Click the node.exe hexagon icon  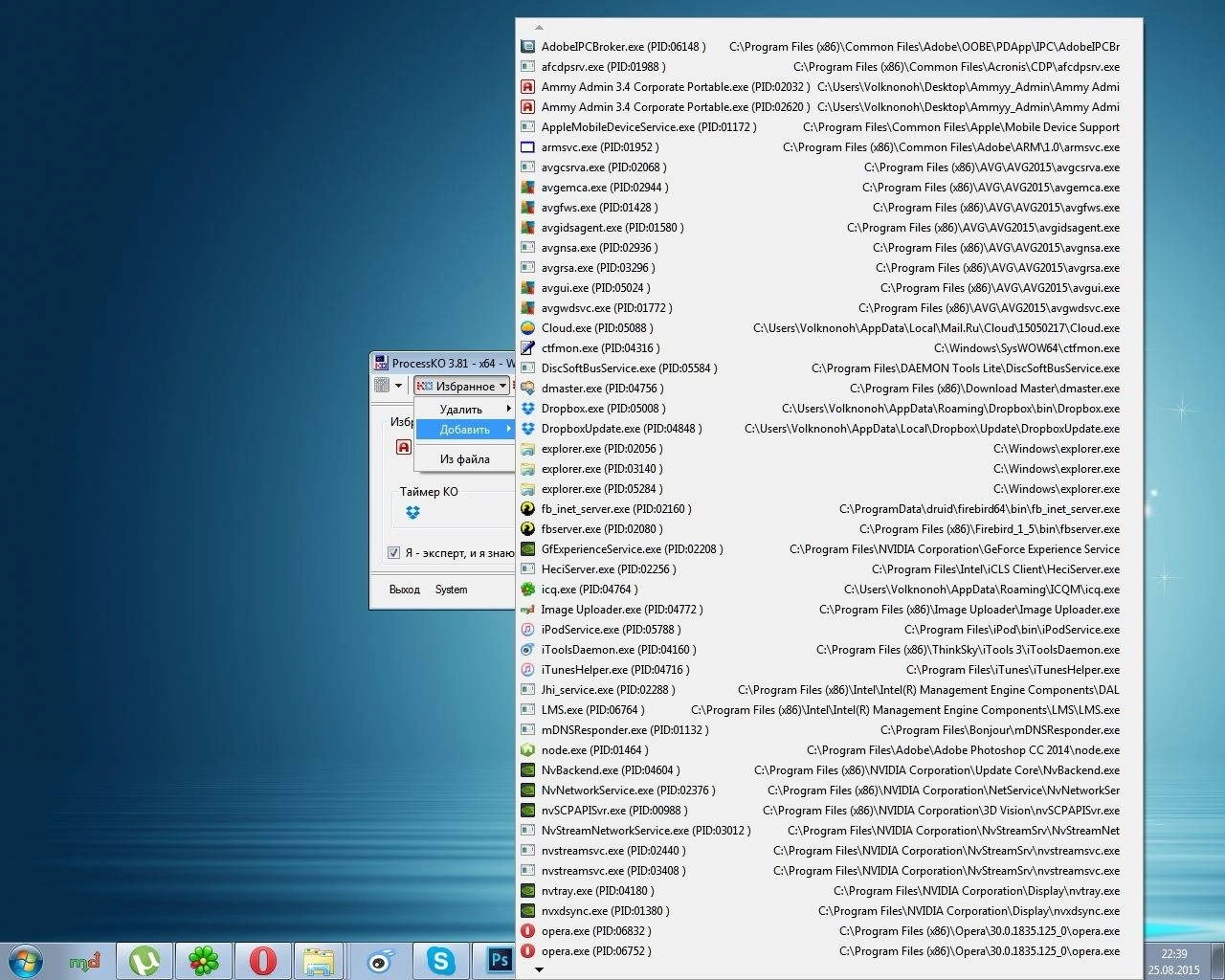point(527,749)
